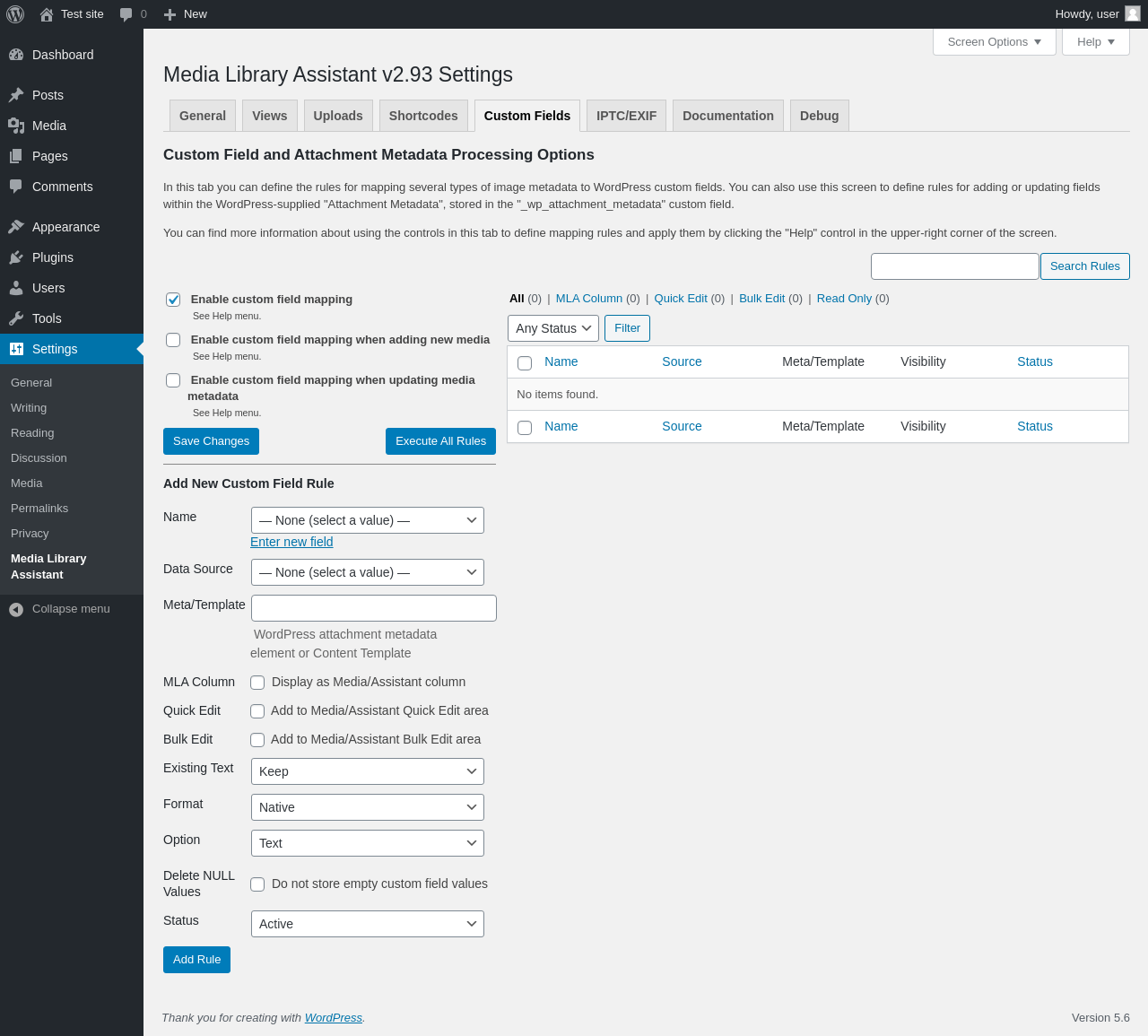Image resolution: width=1148 pixels, height=1036 pixels.
Task: Click the Dashboard gauge icon in sidebar
Action: [x=16, y=55]
